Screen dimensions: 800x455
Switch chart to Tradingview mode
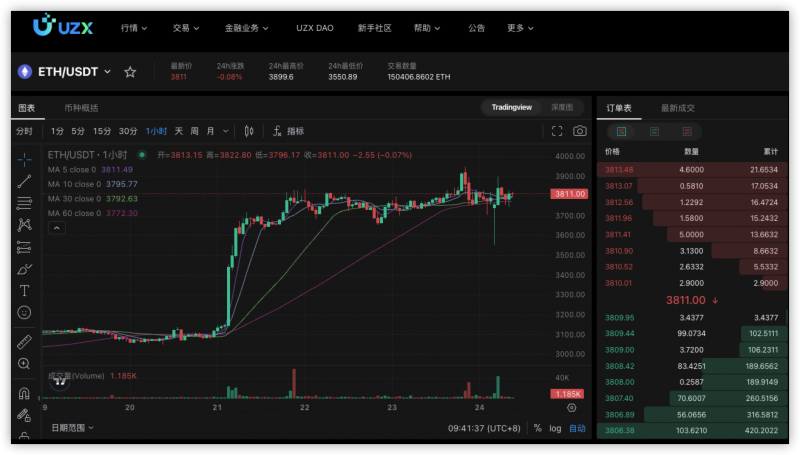click(x=511, y=107)
